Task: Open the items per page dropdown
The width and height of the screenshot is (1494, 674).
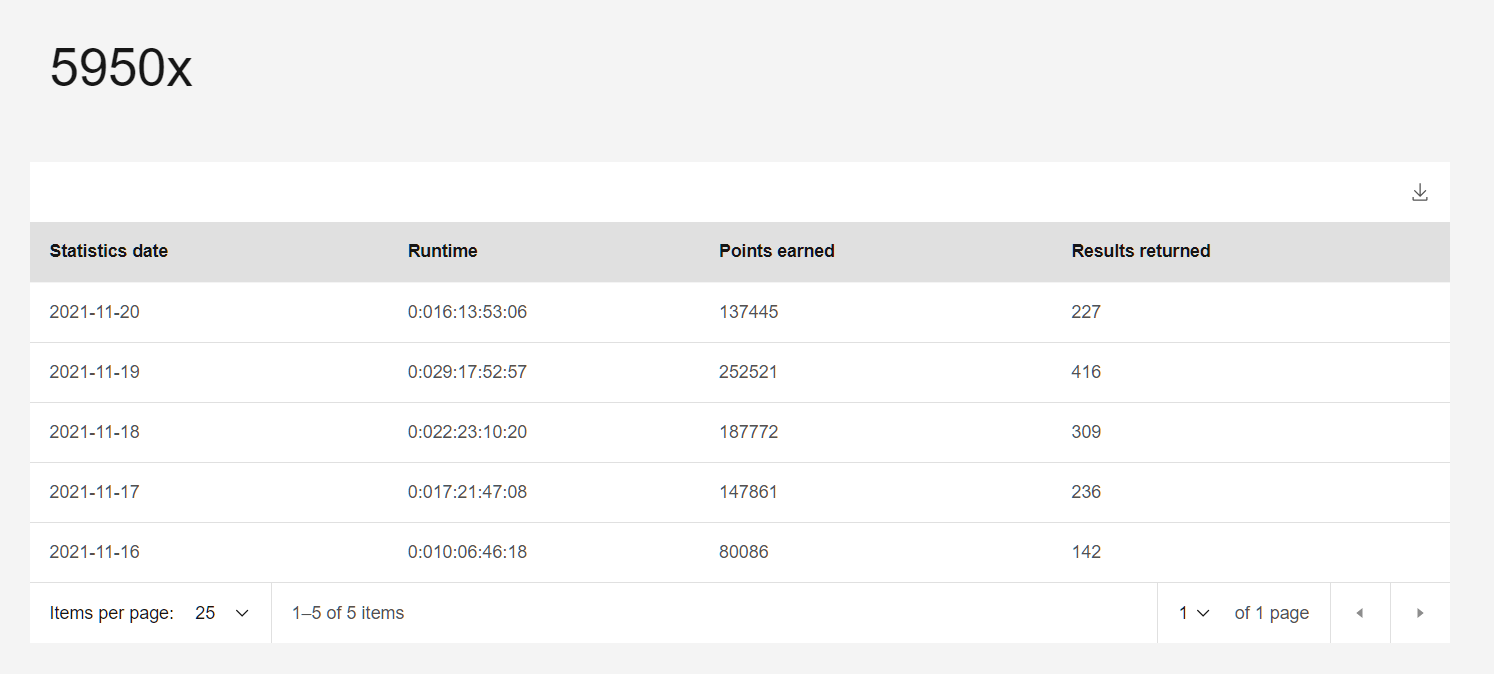Action: pyautogui.click(x=222, y=613)
